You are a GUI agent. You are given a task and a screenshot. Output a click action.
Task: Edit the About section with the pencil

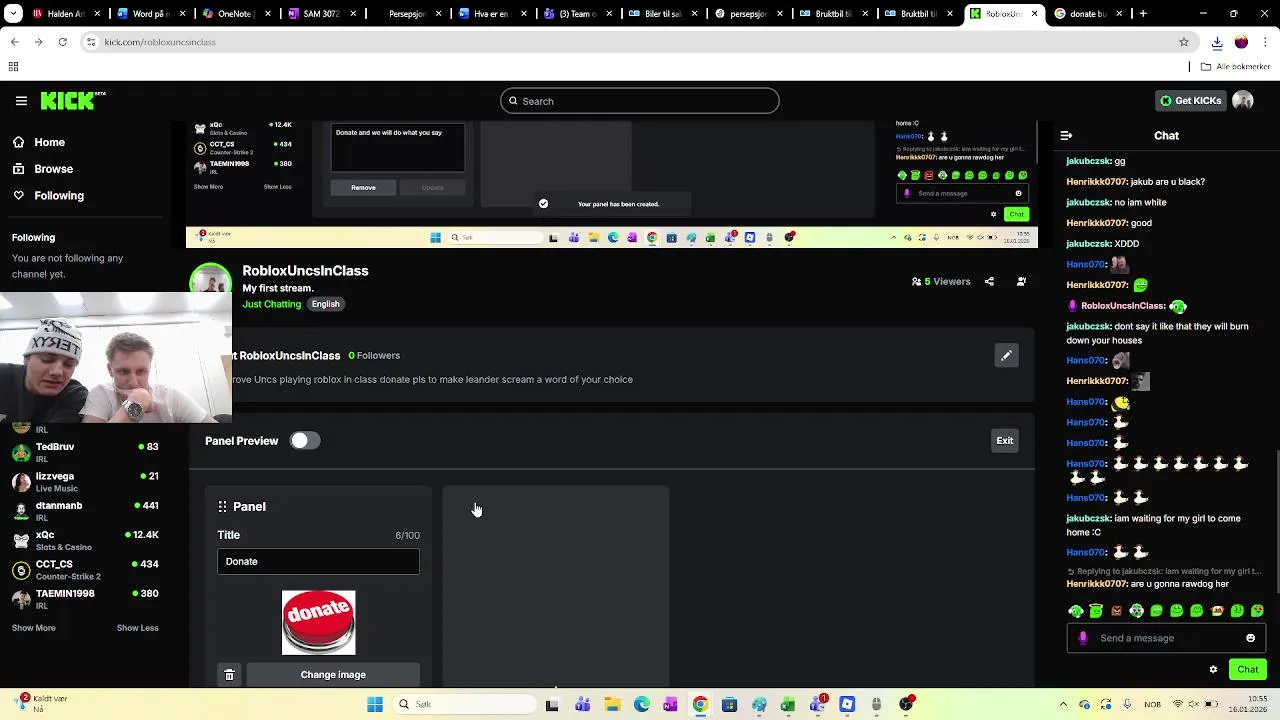[1006, 356]
